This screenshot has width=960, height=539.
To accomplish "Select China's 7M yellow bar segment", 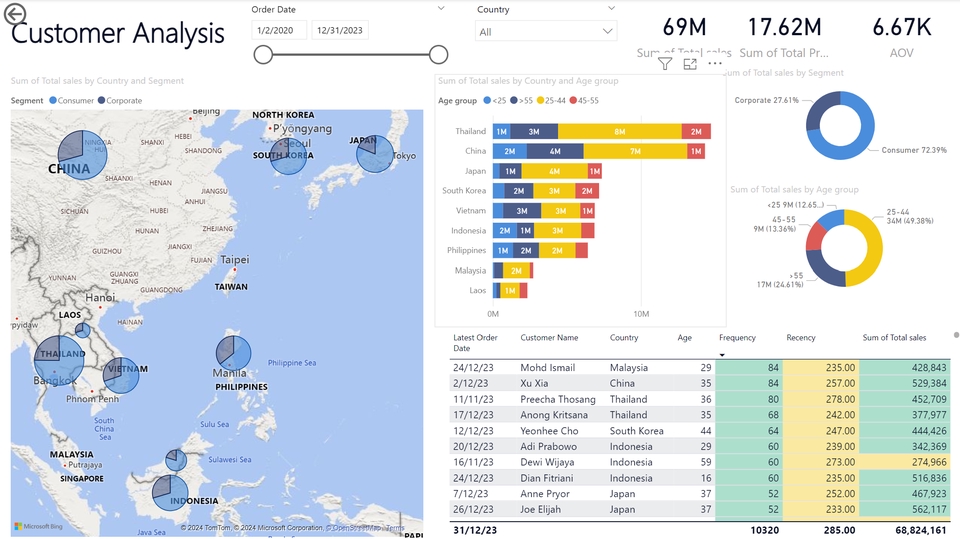I will 636,151.
